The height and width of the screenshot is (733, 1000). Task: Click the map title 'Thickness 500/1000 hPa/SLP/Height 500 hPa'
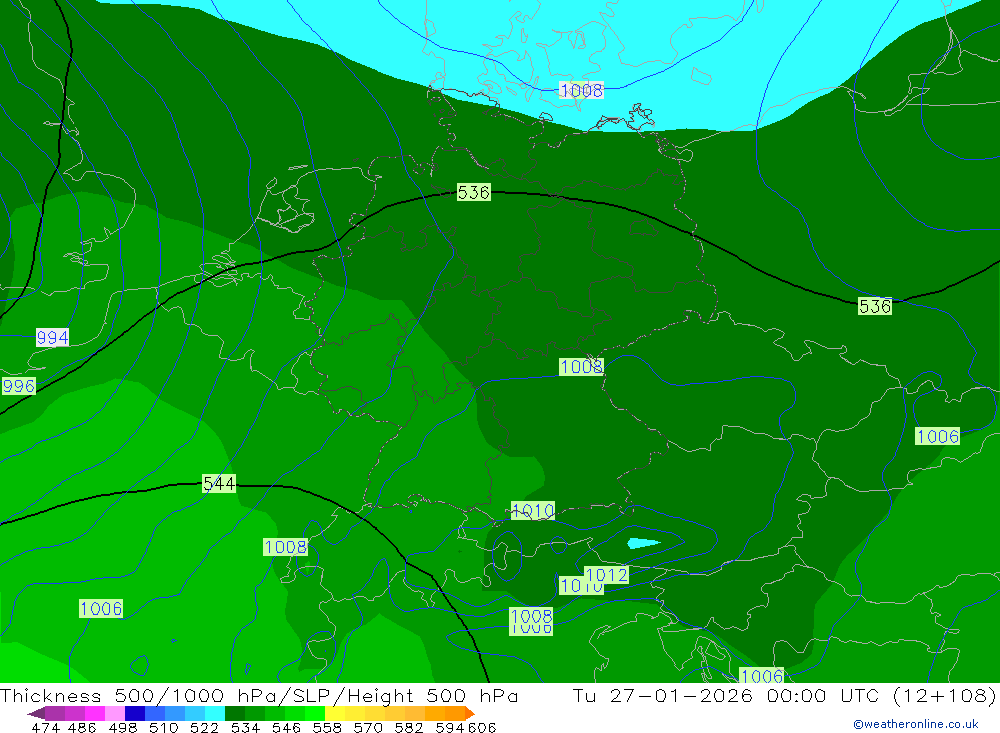pyautogui.click(x=259, y=695)
